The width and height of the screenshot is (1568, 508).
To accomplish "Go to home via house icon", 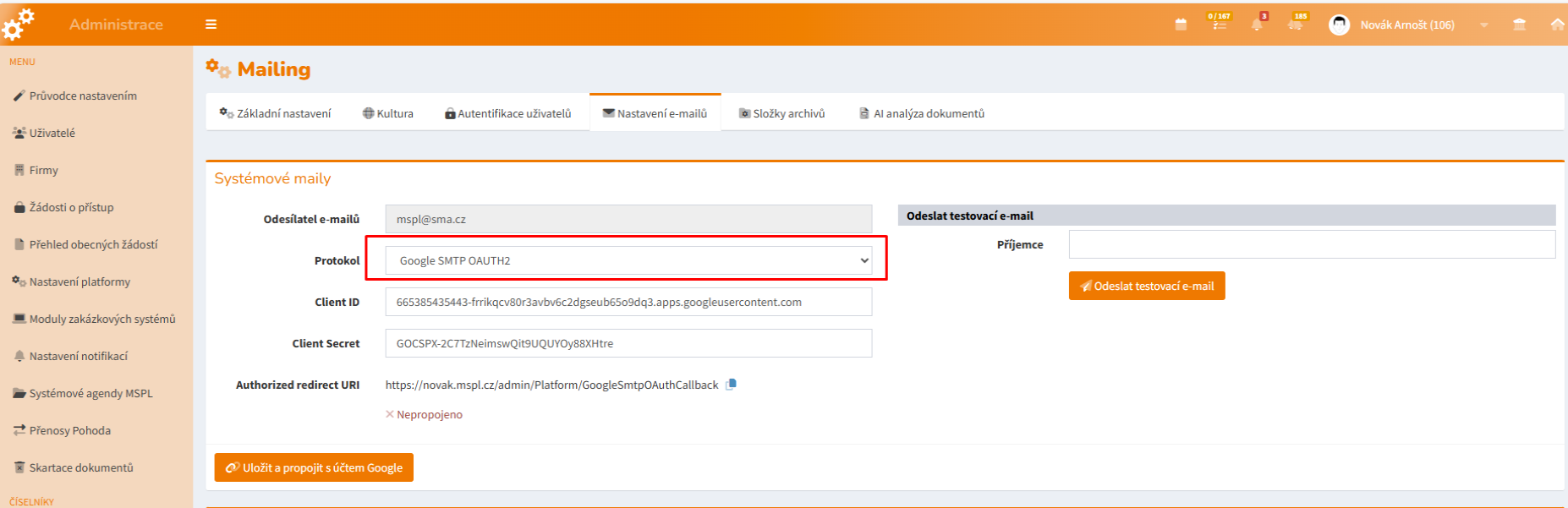I will click(x=1557, y=25).
